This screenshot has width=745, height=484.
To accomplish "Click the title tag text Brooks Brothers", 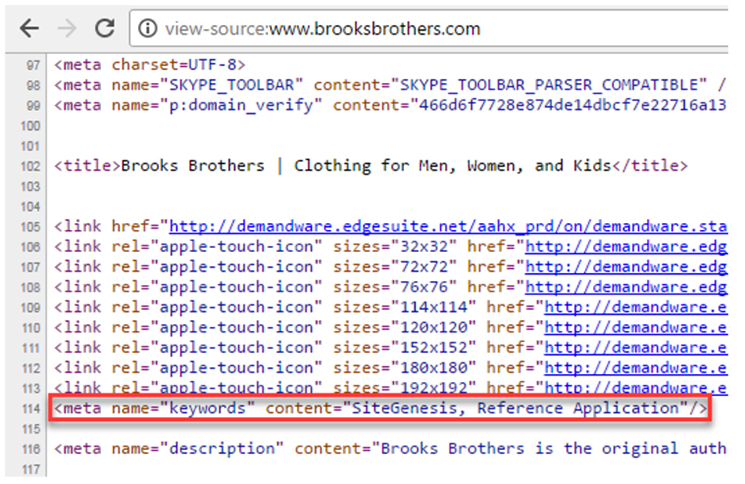I will pos(192,166).
